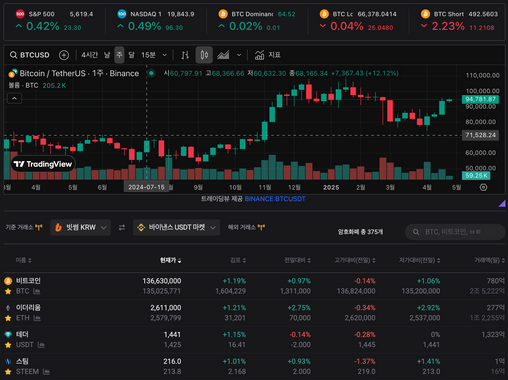Select the 4시간 interval
The image size is (508, 380).
point(89,55)
